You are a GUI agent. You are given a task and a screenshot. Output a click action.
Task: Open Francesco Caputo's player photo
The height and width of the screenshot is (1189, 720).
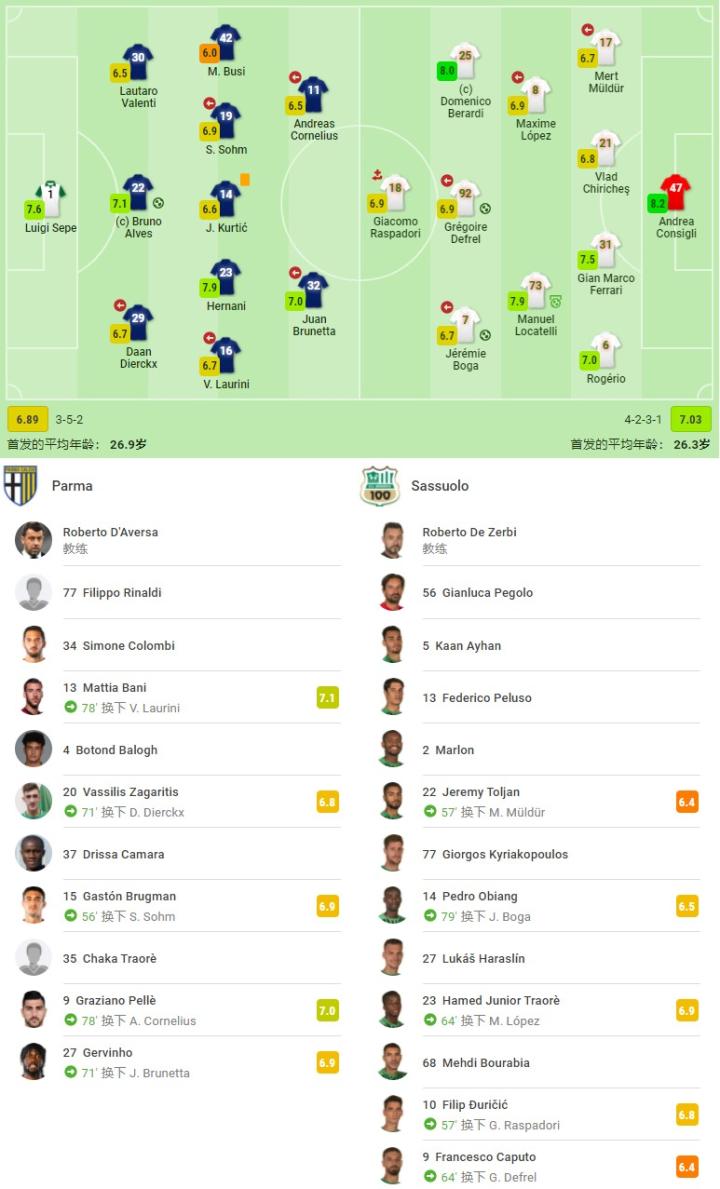pos(393,1167)
